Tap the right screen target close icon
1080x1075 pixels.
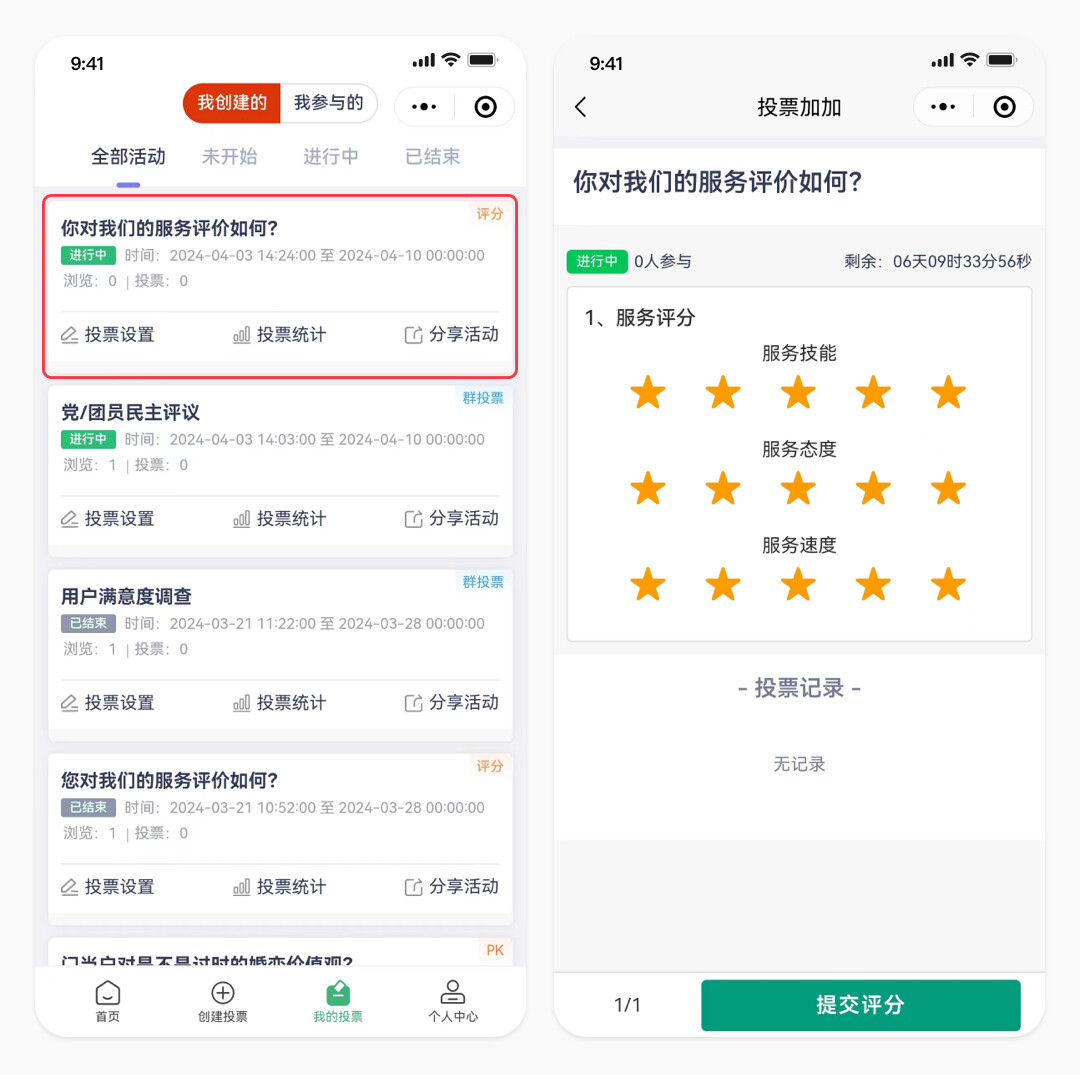coord(1004,107)
